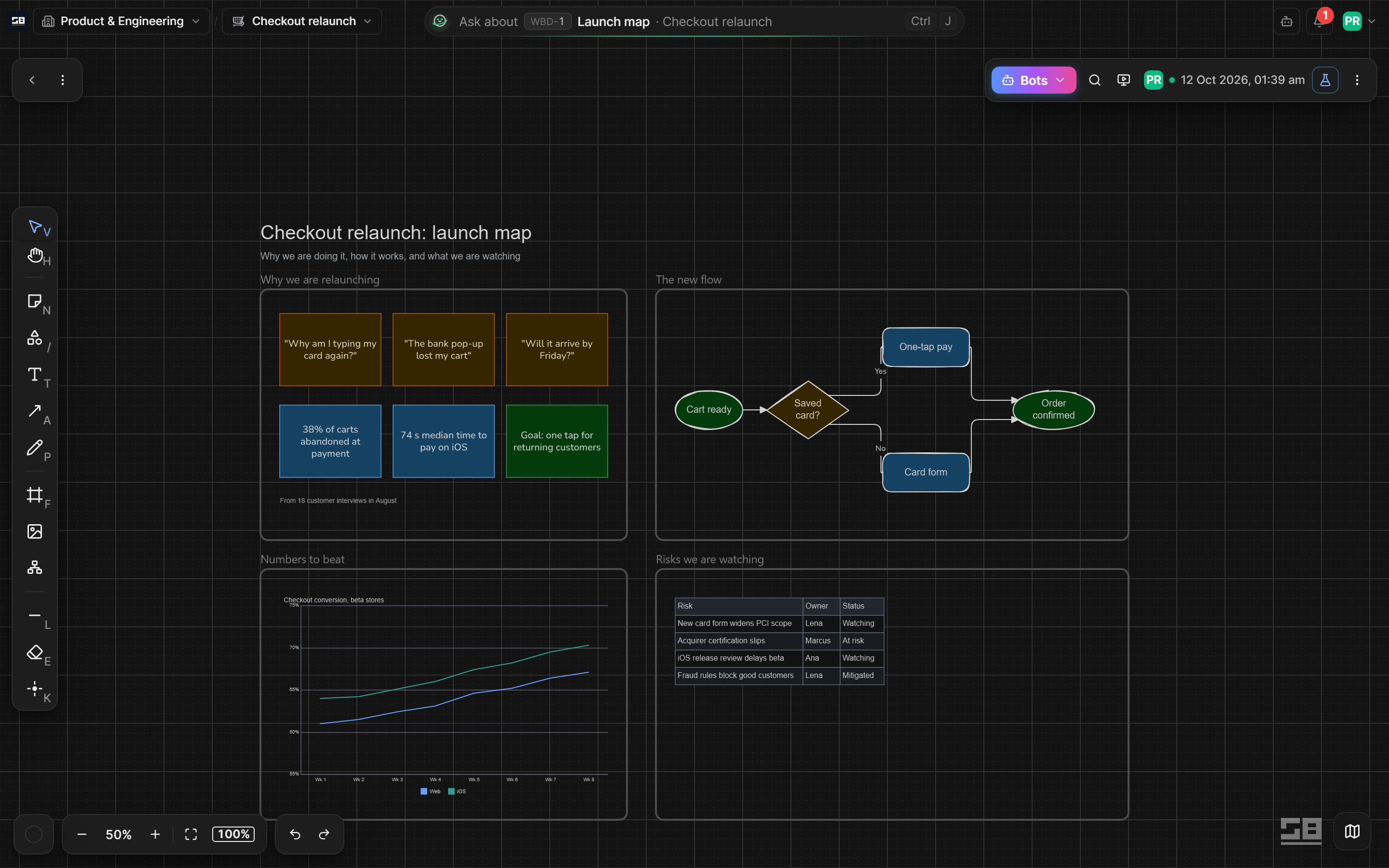Expand the Product & Engineering workspace dropdown
Screen dimensions: 1389x868
[122, 21]
